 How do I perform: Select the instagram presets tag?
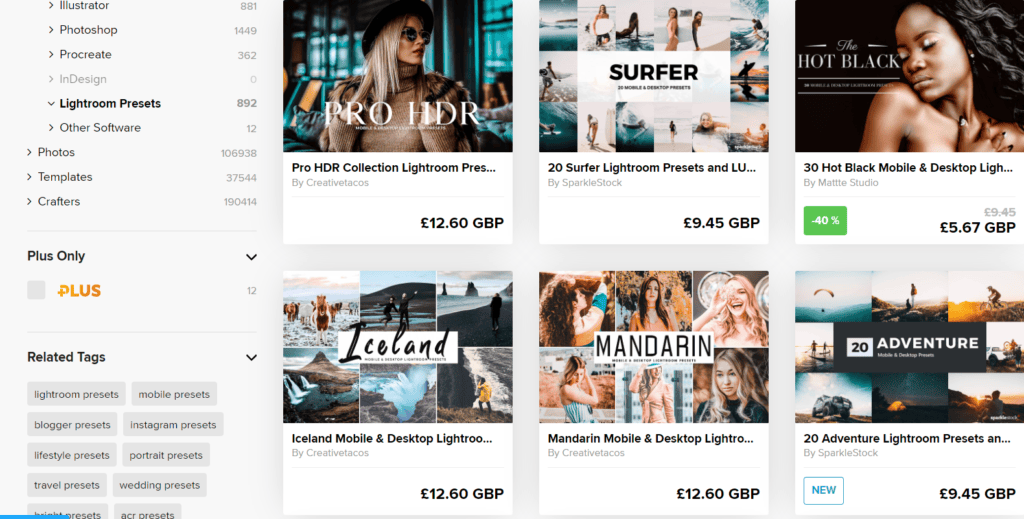(x=173, y=425)
